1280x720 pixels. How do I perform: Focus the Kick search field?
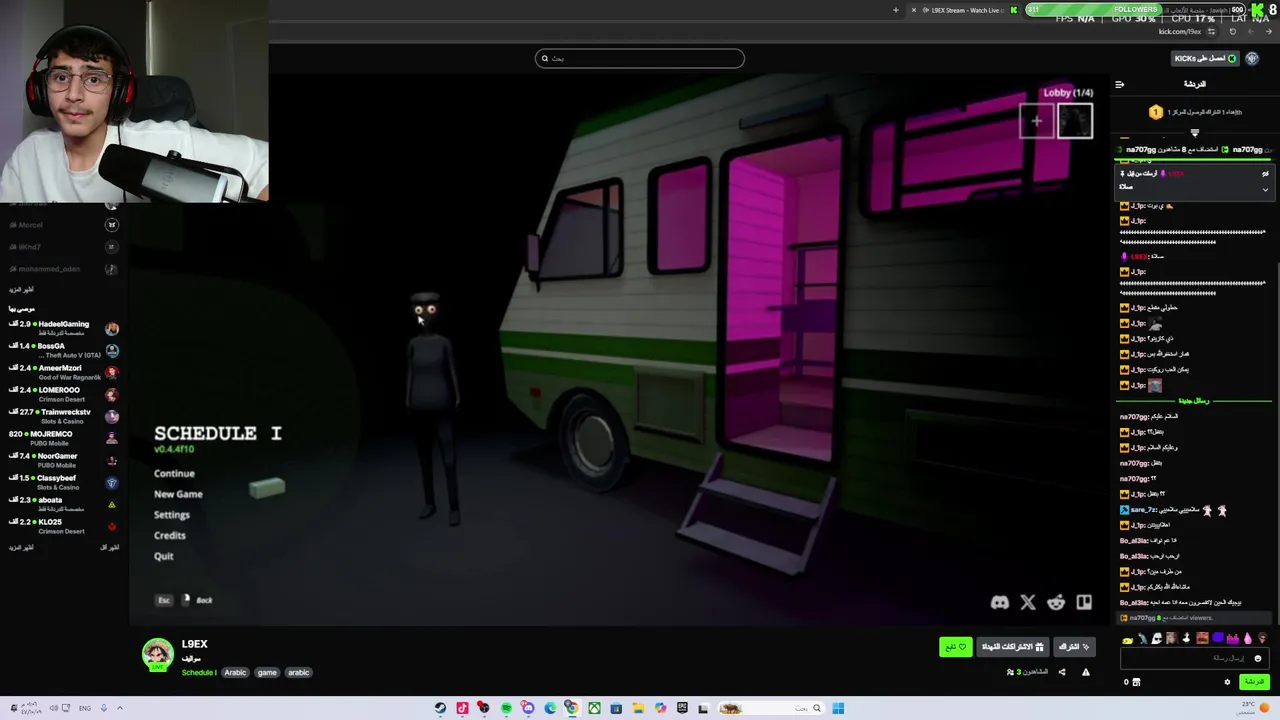click(640, 58)
